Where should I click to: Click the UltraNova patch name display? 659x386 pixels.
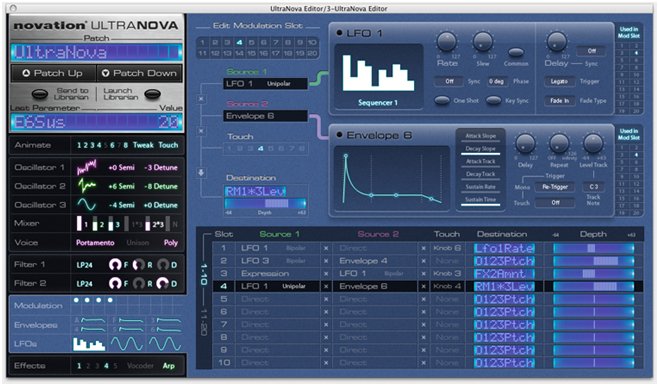(97, 53)
